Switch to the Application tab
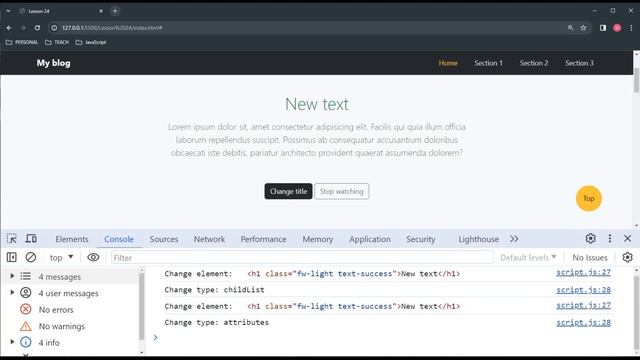The height and width of the screenshot is (360, 640). [x=370, y=239]
